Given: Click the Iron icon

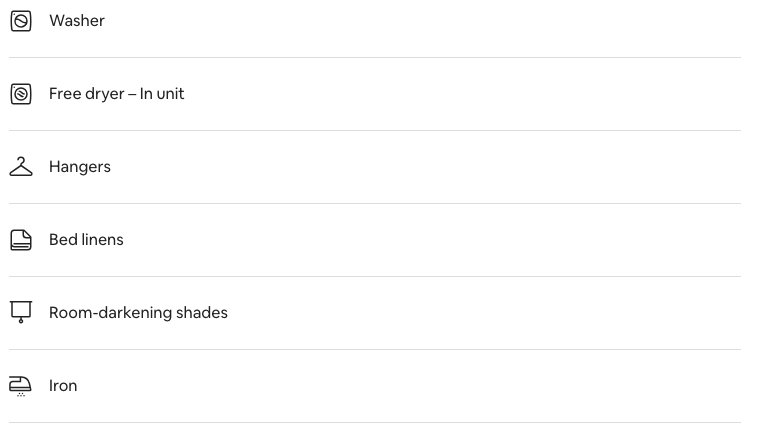Looking at the screenshot, I should [x=20, y=386].
